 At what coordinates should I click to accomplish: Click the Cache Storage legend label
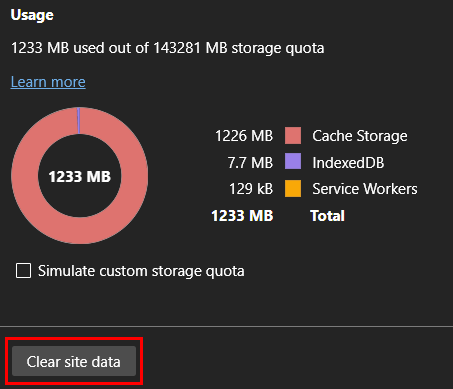[360, 136]
